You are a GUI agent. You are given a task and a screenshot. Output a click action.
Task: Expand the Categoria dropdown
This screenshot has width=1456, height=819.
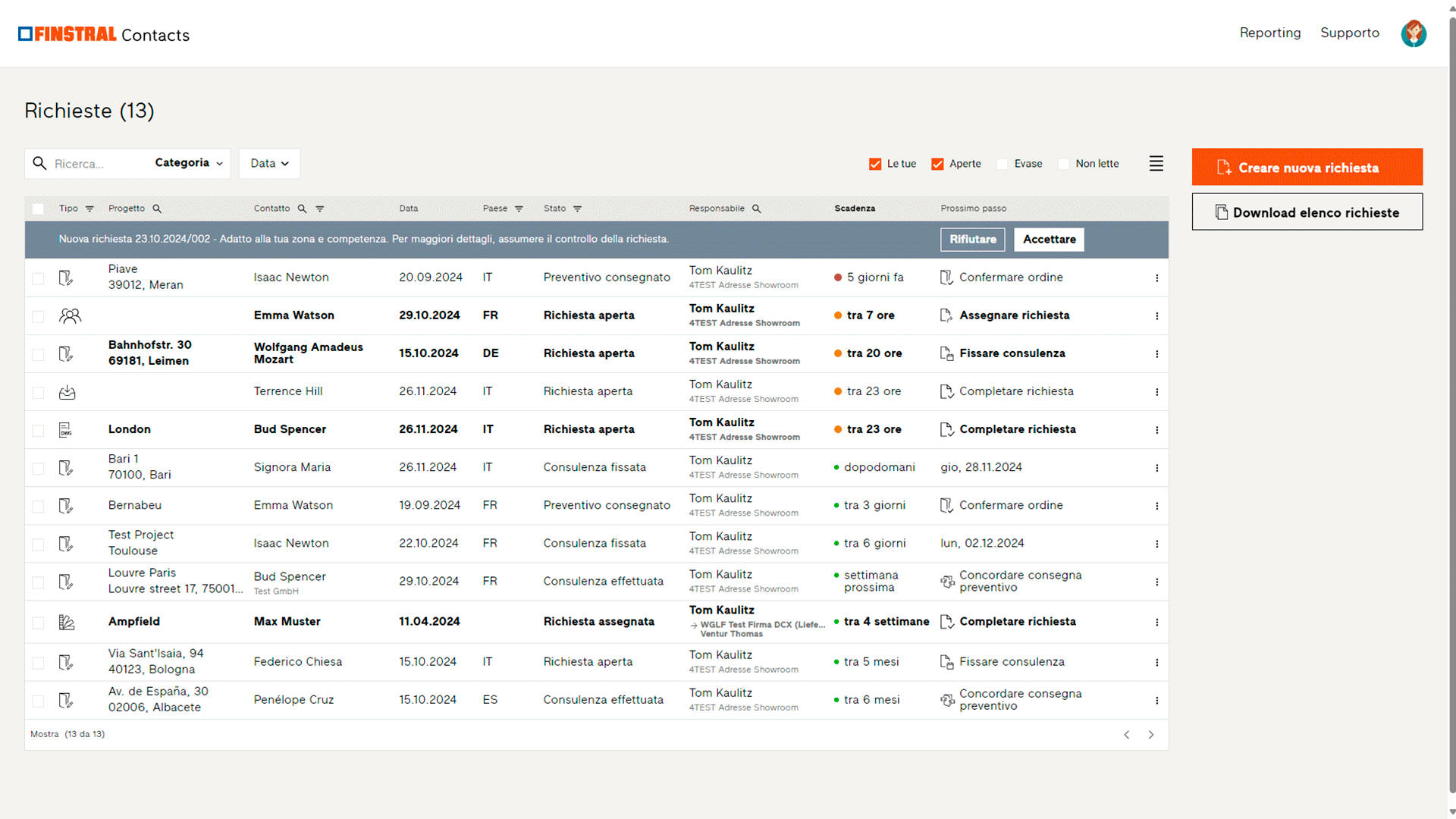tap(189, 163)
